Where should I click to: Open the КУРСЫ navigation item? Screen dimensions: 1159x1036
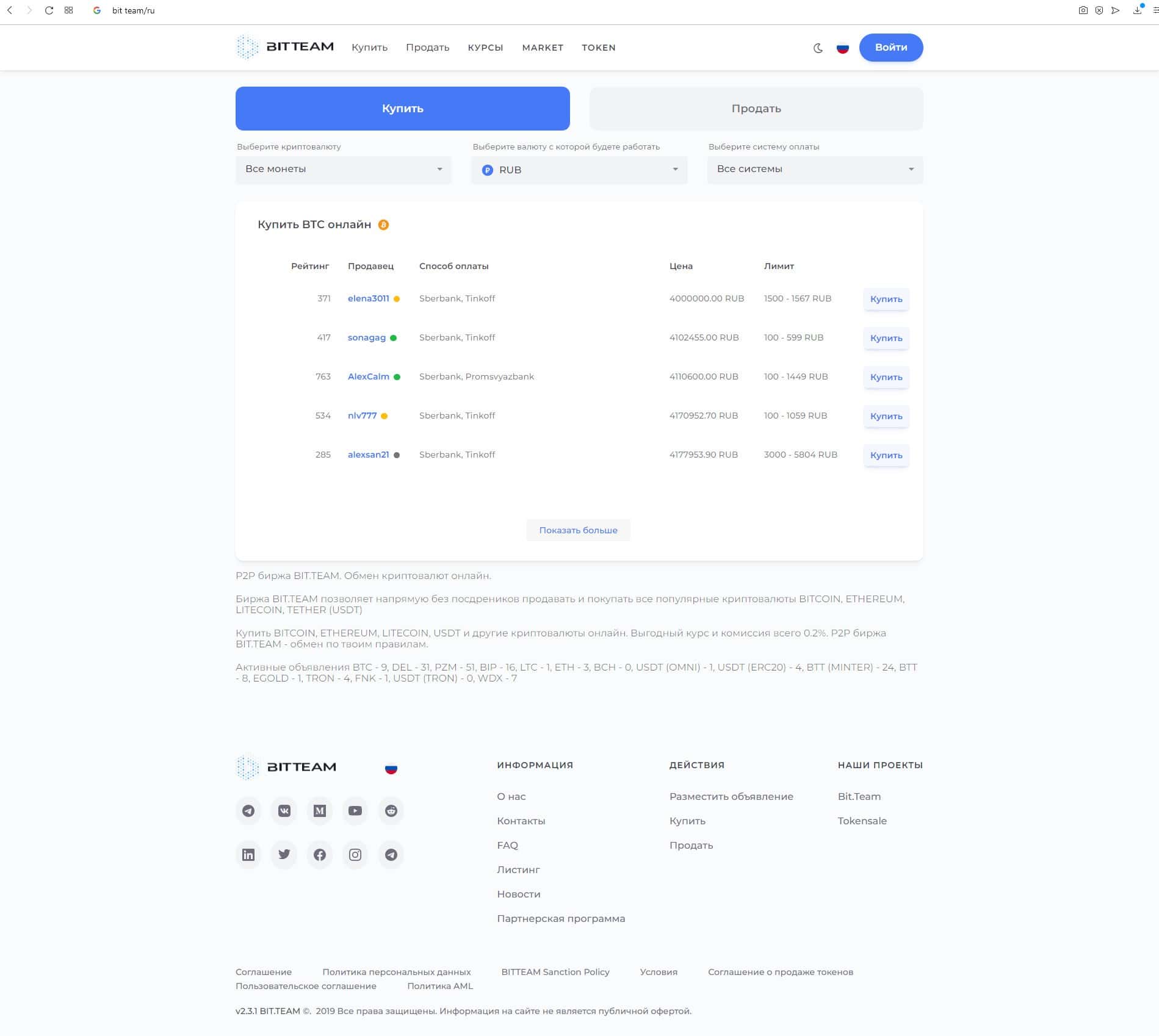pyautogui.click(x=485, y=48)
